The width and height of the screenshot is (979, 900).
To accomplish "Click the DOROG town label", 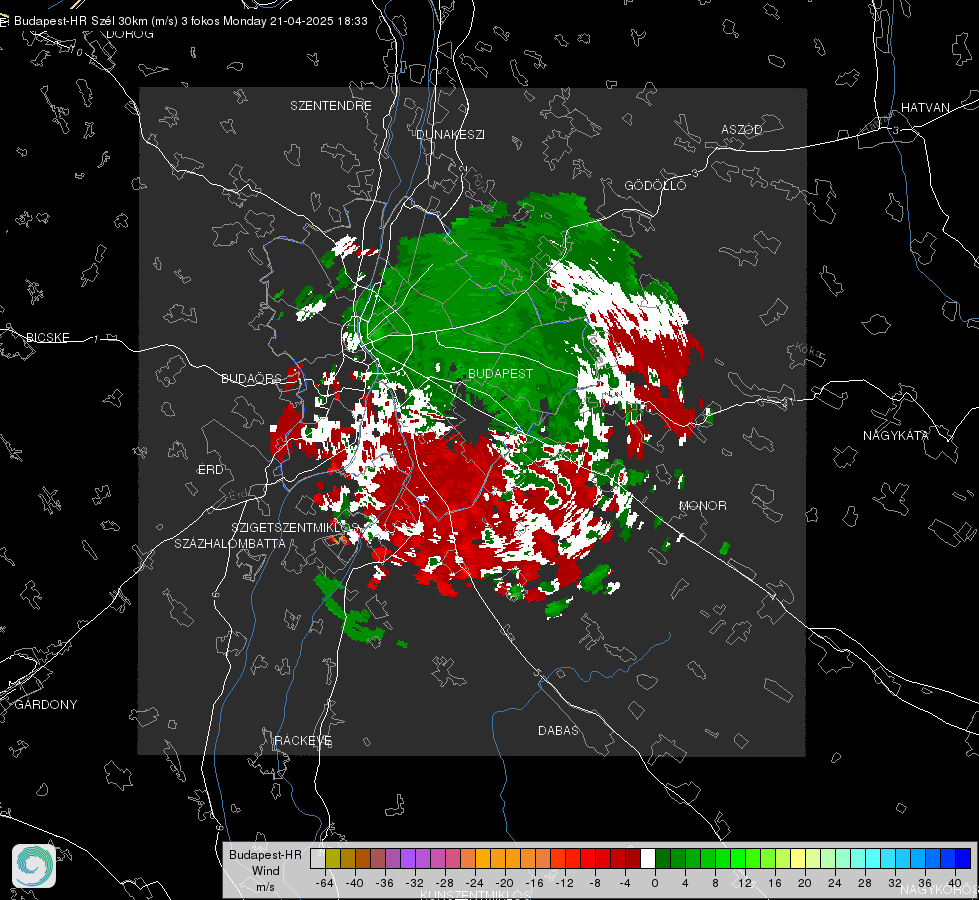I will point(130,34).
